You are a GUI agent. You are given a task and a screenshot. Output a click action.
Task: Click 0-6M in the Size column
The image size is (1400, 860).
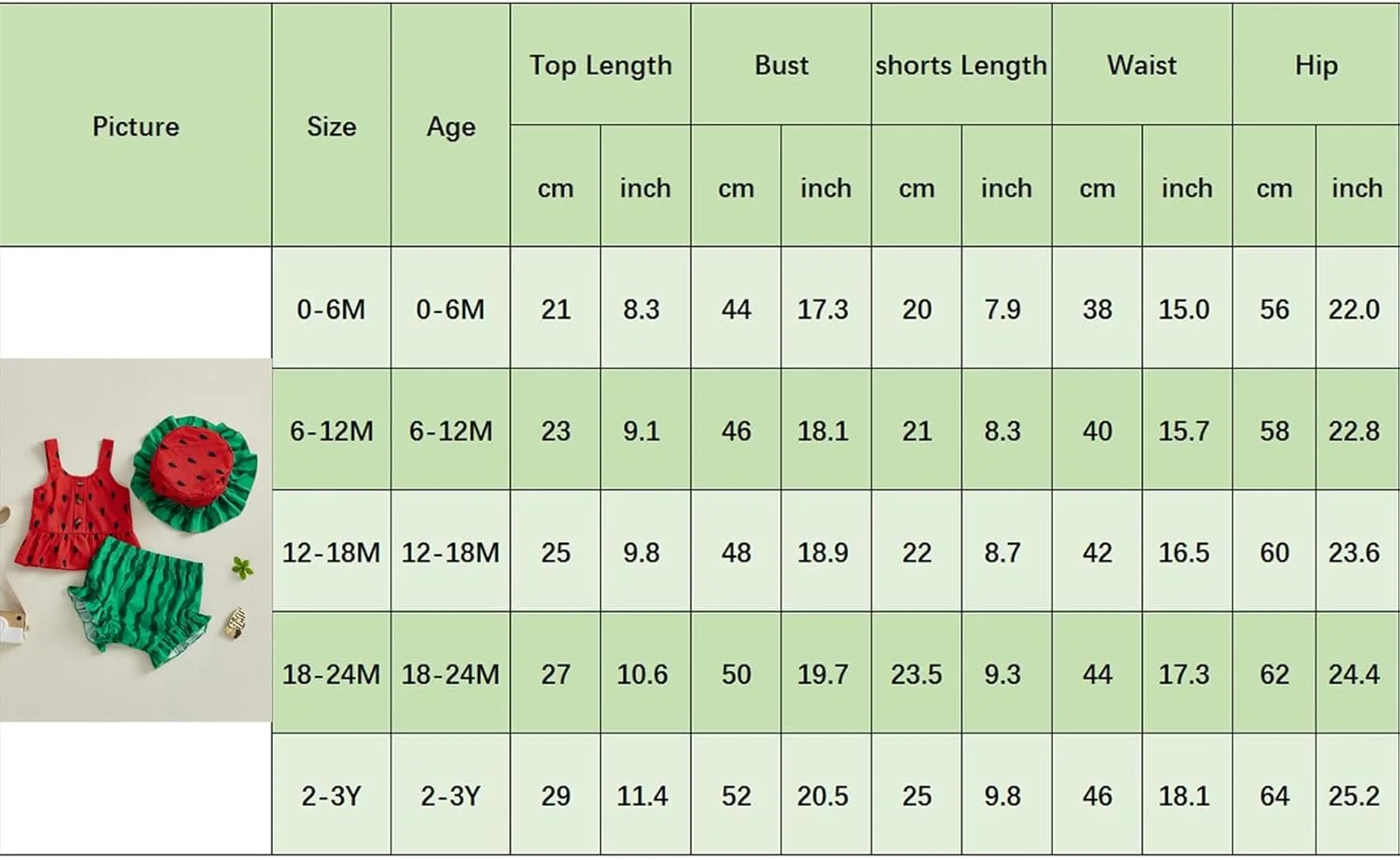point(331,309)
